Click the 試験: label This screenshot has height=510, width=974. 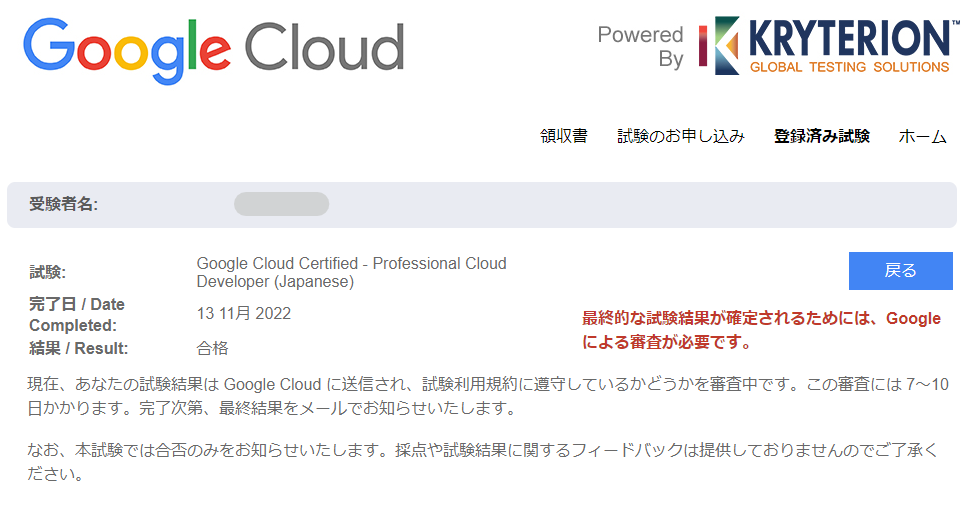(x=47, y=272)
